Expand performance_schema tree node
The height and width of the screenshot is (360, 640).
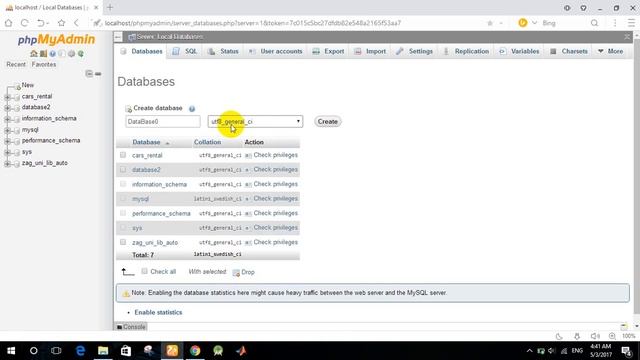click(x=7, y=141)
